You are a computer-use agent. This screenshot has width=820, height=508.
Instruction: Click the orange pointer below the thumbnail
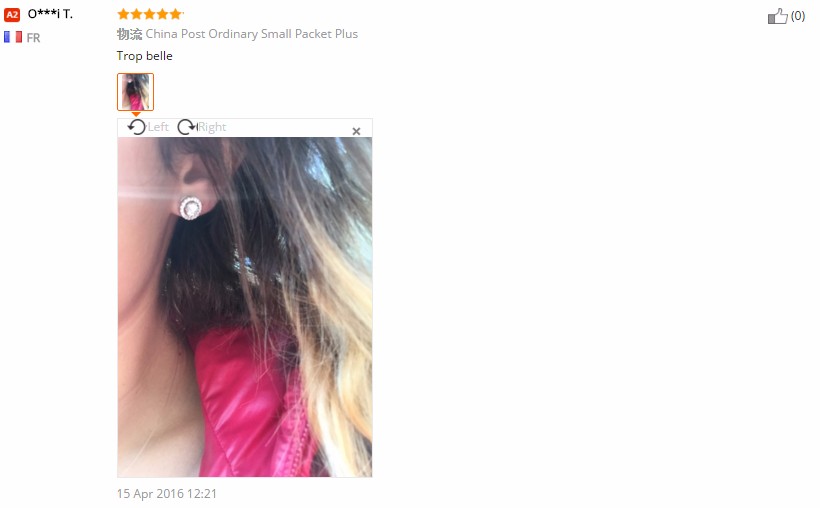click(x=135, y=114)
